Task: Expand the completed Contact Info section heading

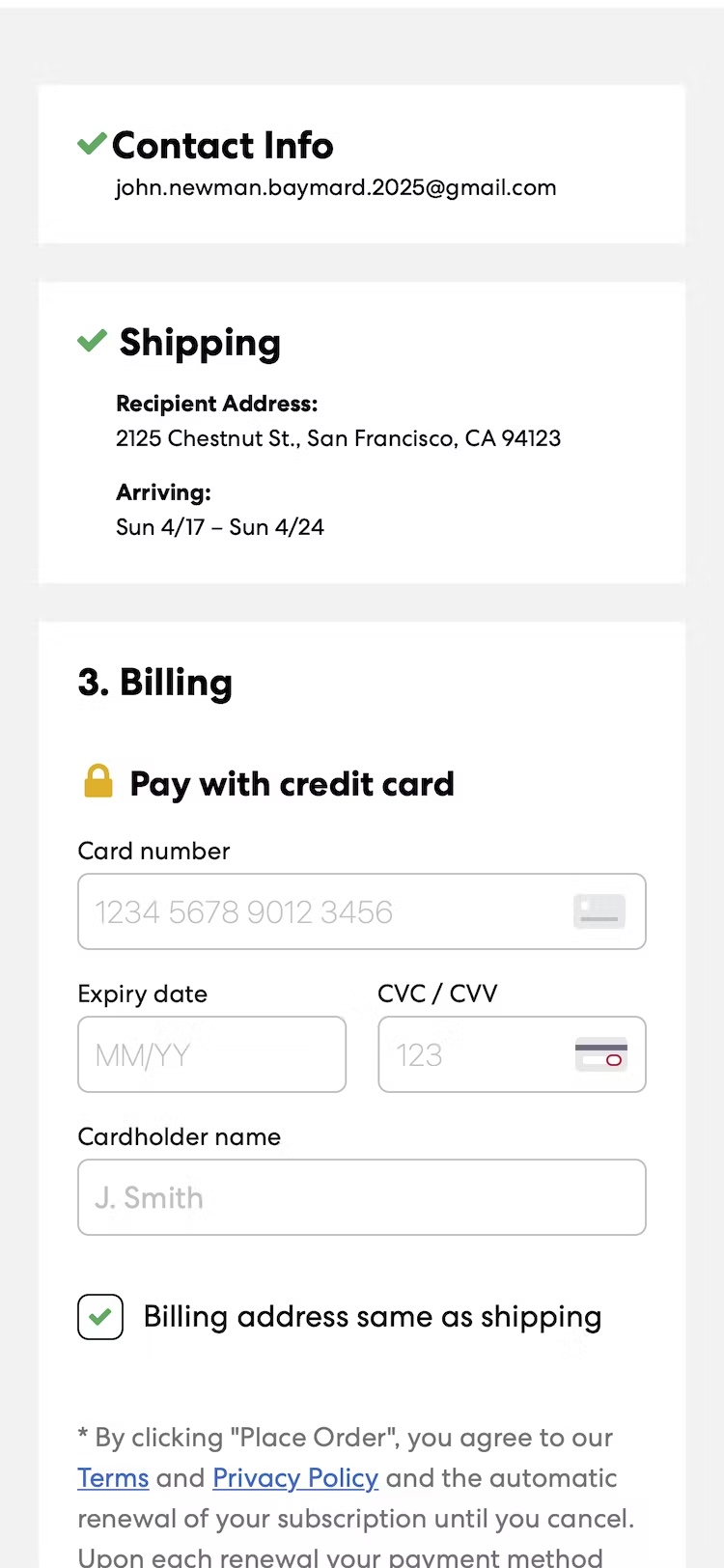Action: pos(223,146)
